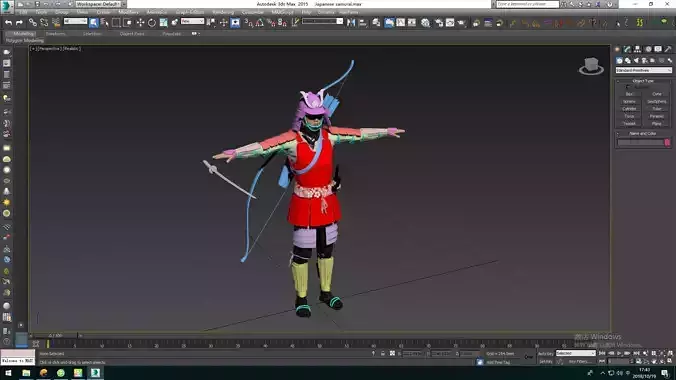The width and height of the screenshot is (676, 380).
Task: Click the time slider handle
Action: tap(55, 335)
